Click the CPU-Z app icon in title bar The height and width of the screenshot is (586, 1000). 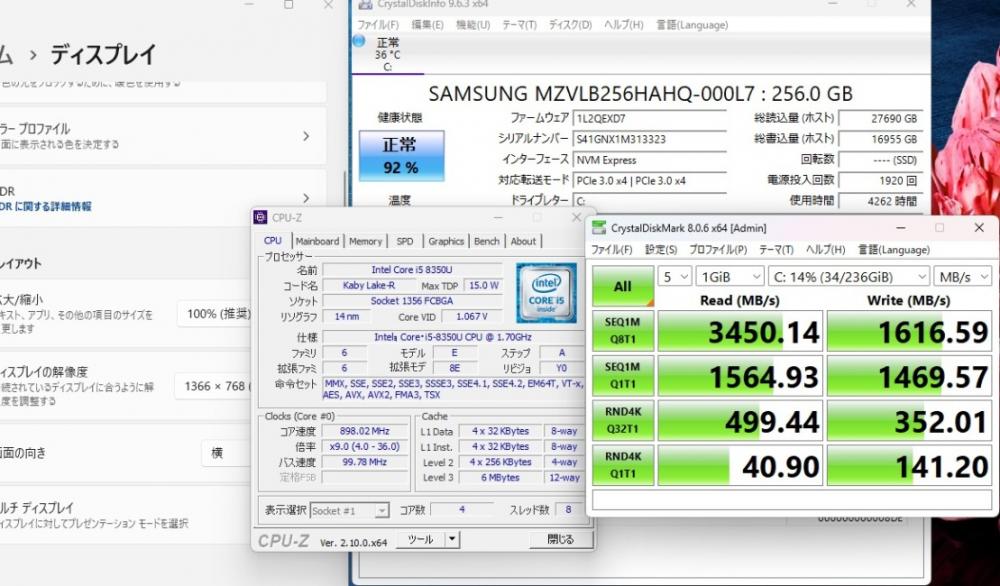click(x=260, y=217)
